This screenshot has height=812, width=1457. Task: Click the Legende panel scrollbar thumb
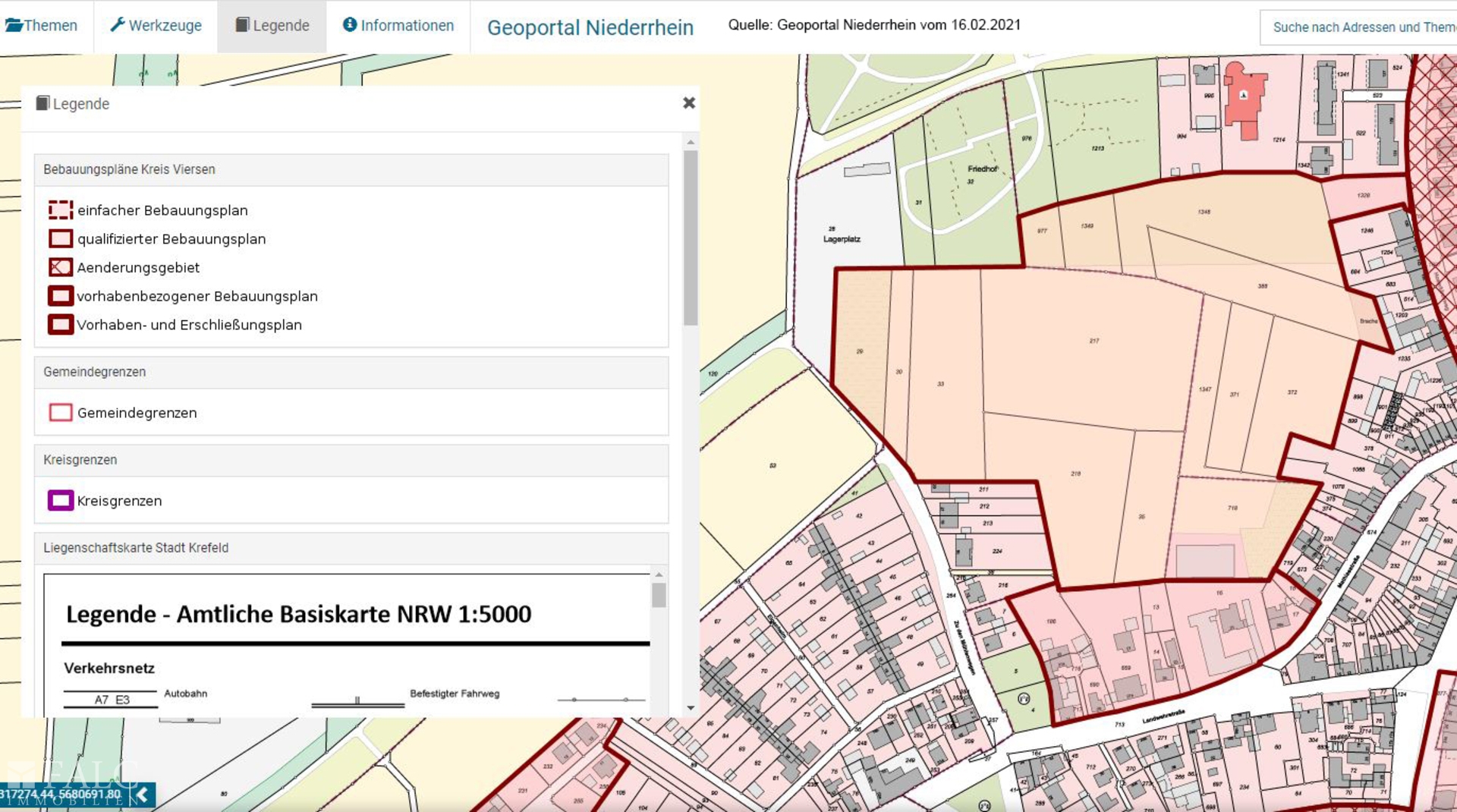[x=690, y=238]
